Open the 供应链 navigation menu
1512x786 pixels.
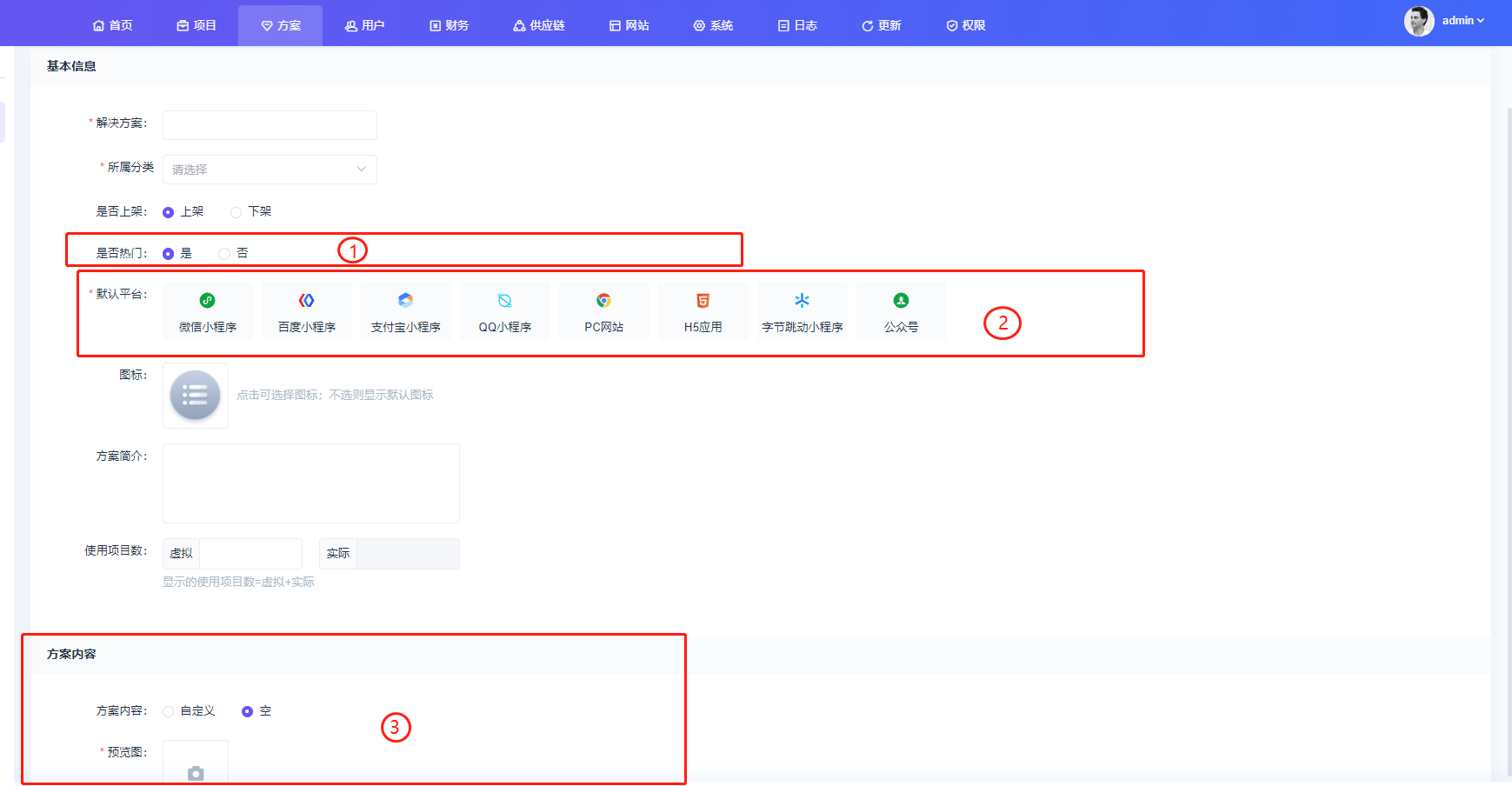pyautogui.click(x=539, y=26)
